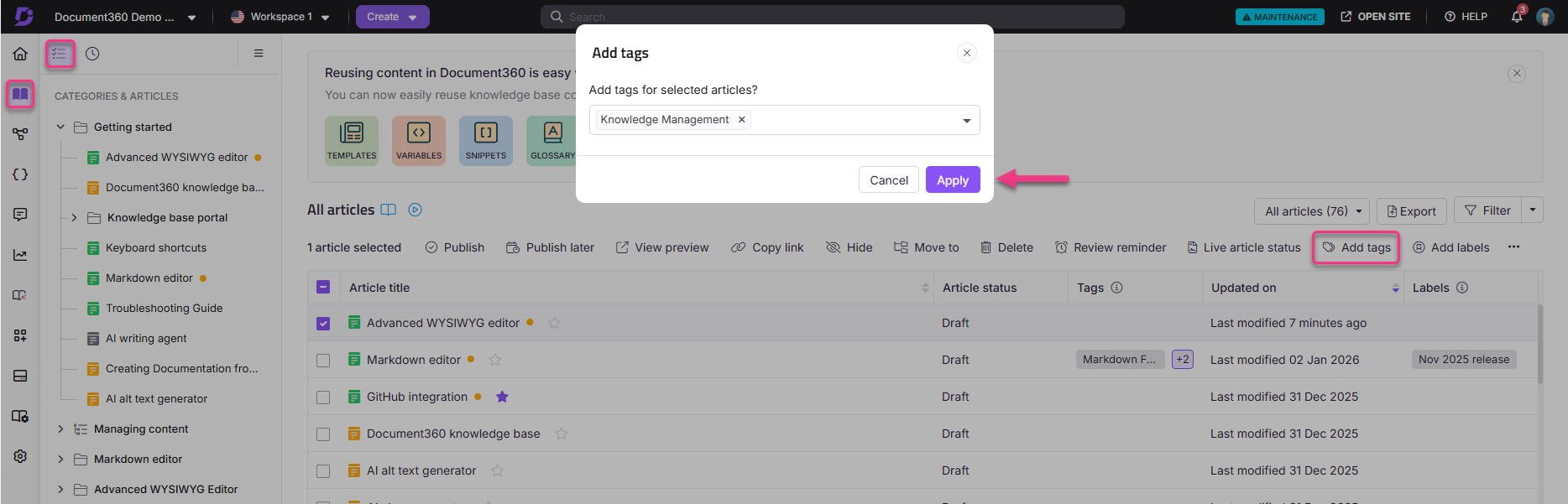Select Add tags bulk action
The width and height of the screenshot is (1568, 504).
coord(1356,247)
